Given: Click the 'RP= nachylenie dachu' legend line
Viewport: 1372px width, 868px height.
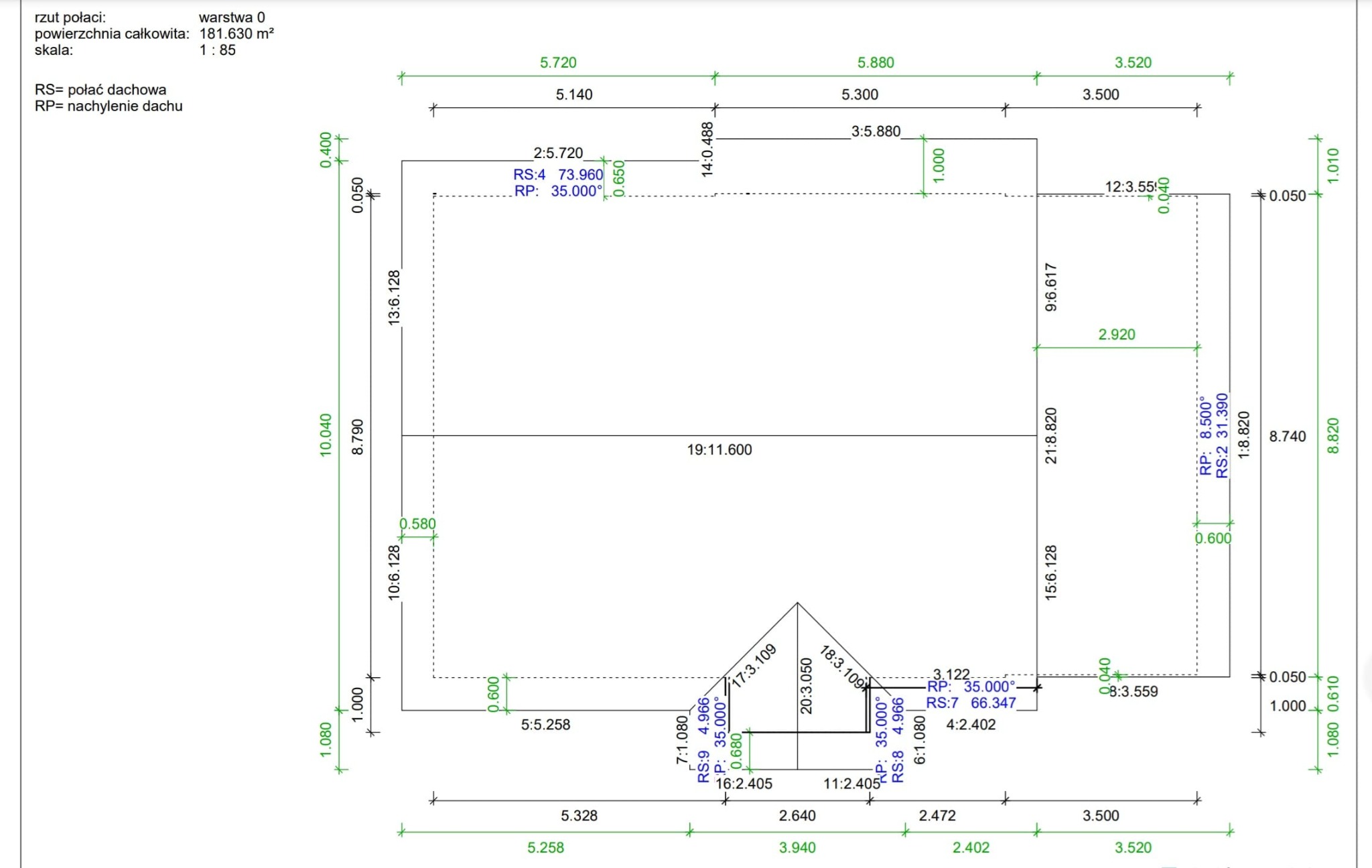Looking at the screenshot, I should point(109,106).
